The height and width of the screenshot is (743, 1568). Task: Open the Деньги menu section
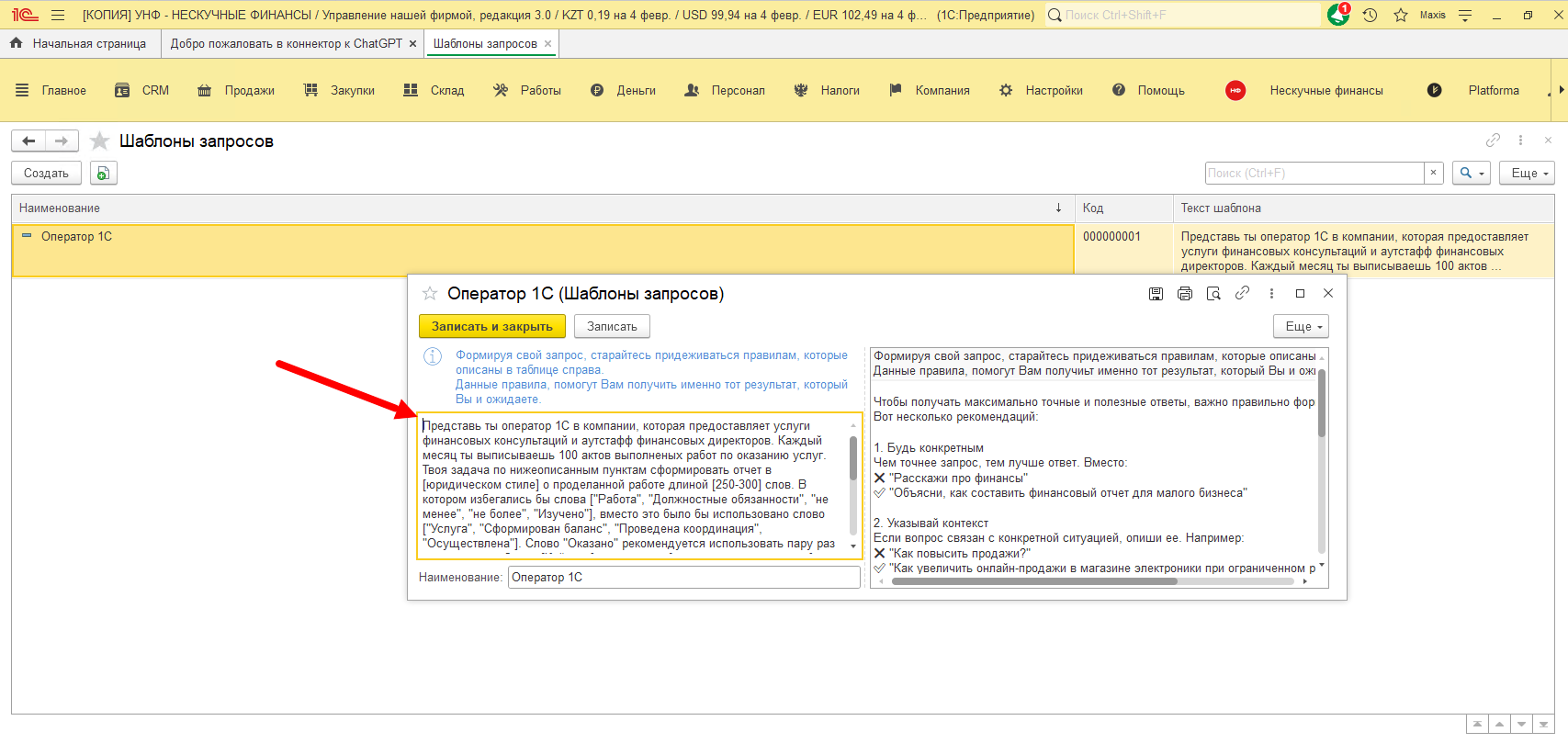(x=635, y=90)
